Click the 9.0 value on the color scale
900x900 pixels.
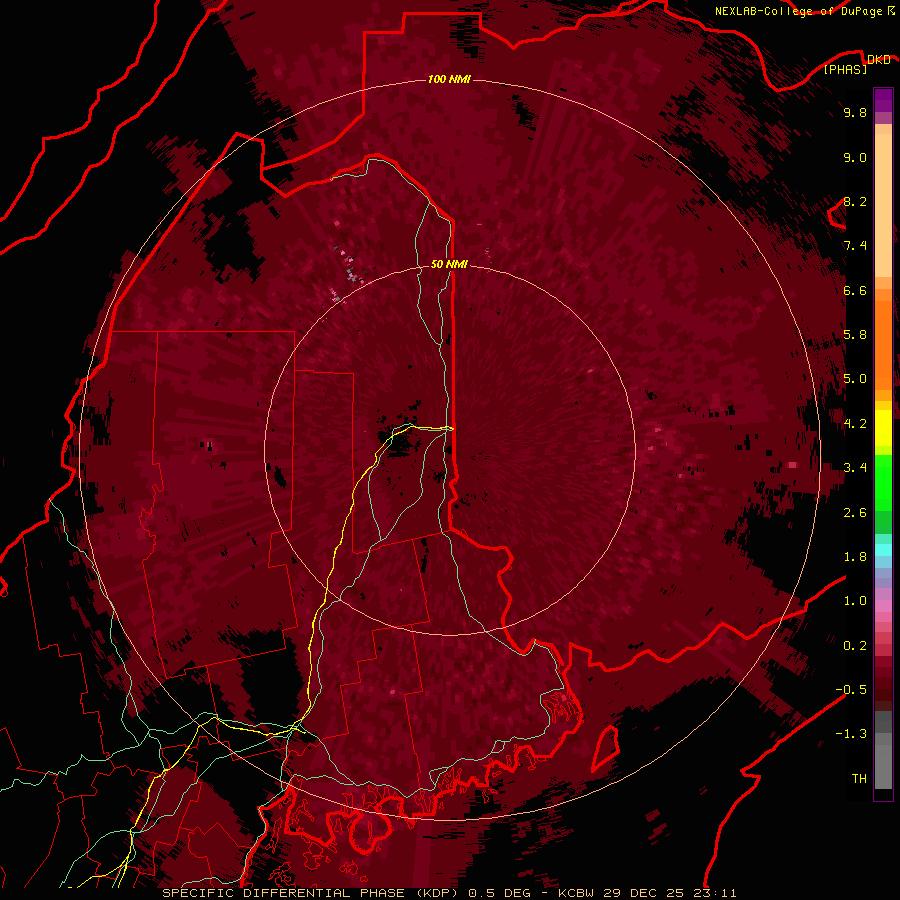(x=855, y=157)
